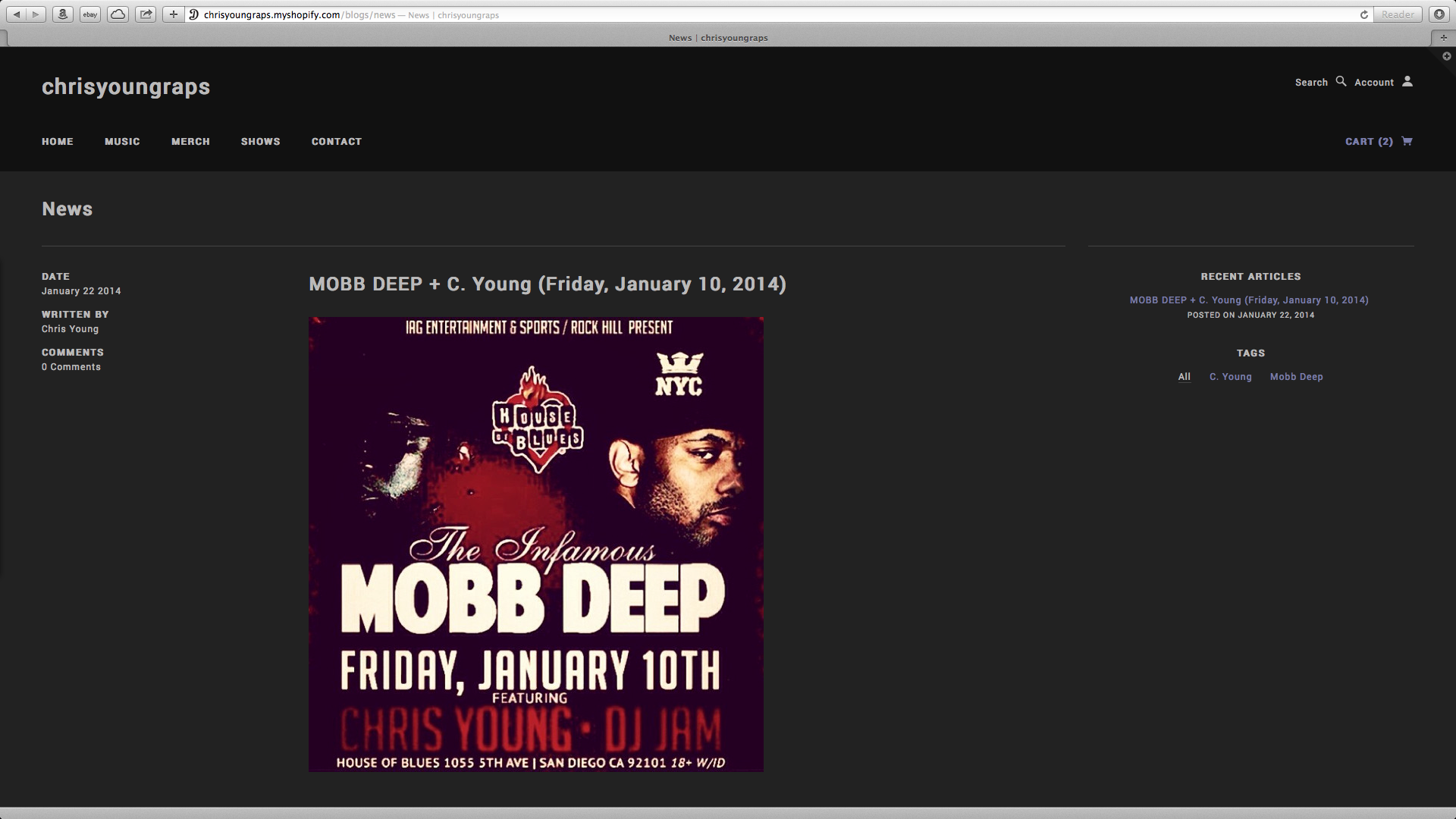This screenshot has height=819, width=1456.
Task: Click the Share arrow icon in toolbar
Action: click(x=146, y=14)
